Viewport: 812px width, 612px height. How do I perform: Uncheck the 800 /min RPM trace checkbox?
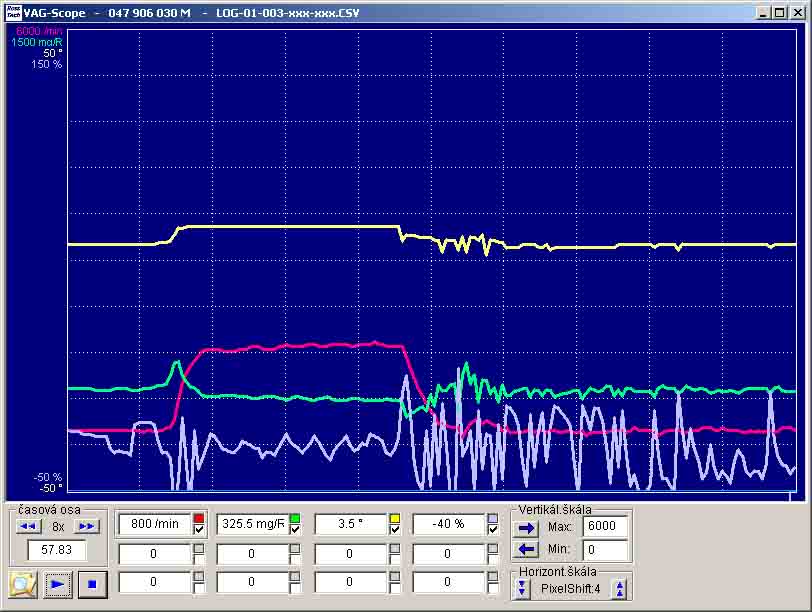[x=199, y=529]
